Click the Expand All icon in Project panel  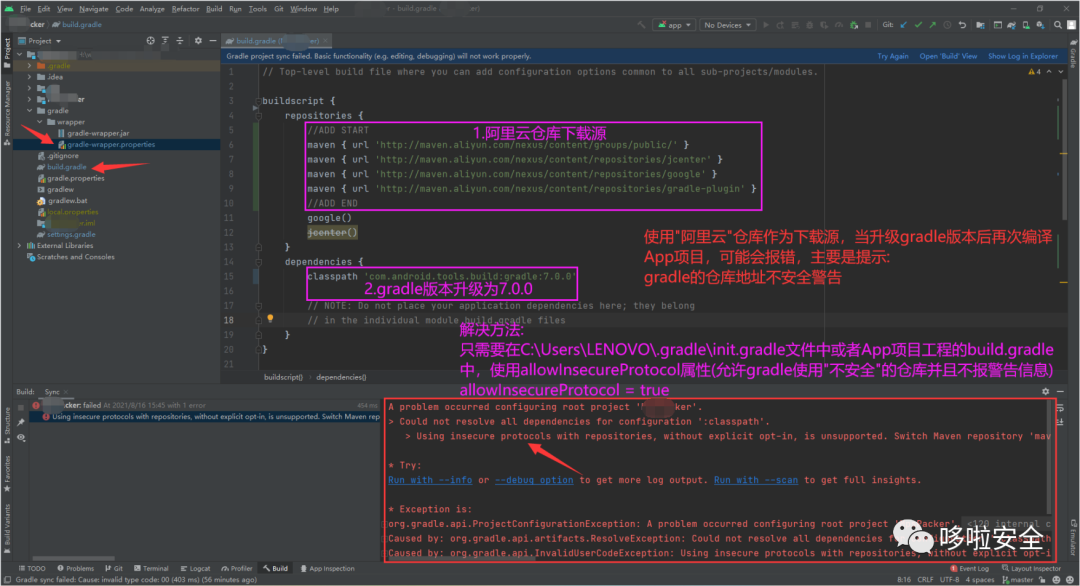165,41
